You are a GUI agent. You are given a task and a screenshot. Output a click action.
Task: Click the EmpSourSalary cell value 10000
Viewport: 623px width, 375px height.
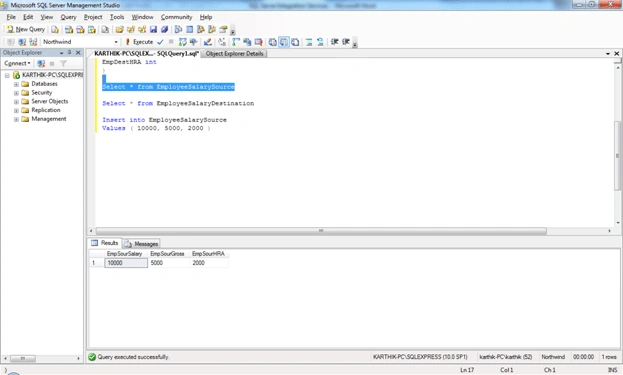point(126,263)
